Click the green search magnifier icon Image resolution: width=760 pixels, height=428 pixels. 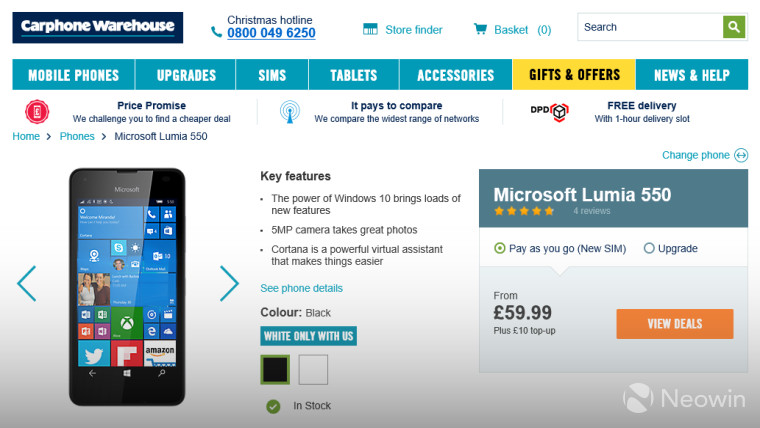click(734, 27)
